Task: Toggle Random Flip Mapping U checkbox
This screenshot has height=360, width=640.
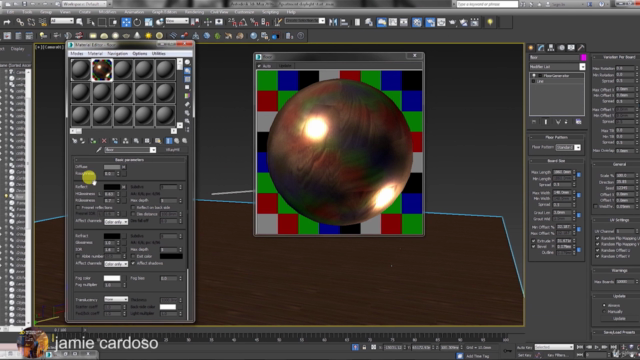Action: coord(598,238)
